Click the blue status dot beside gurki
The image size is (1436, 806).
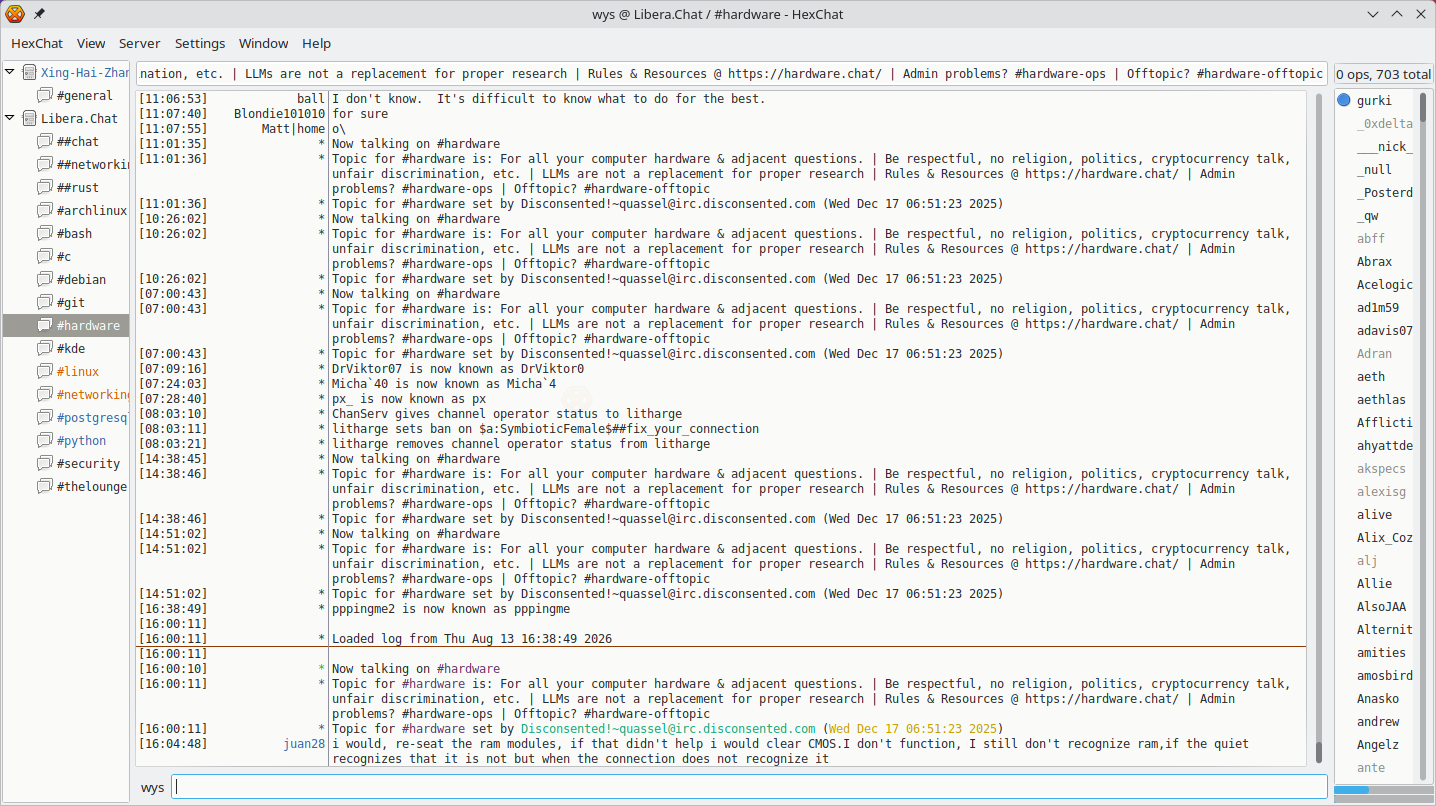tap(1344, 100)
